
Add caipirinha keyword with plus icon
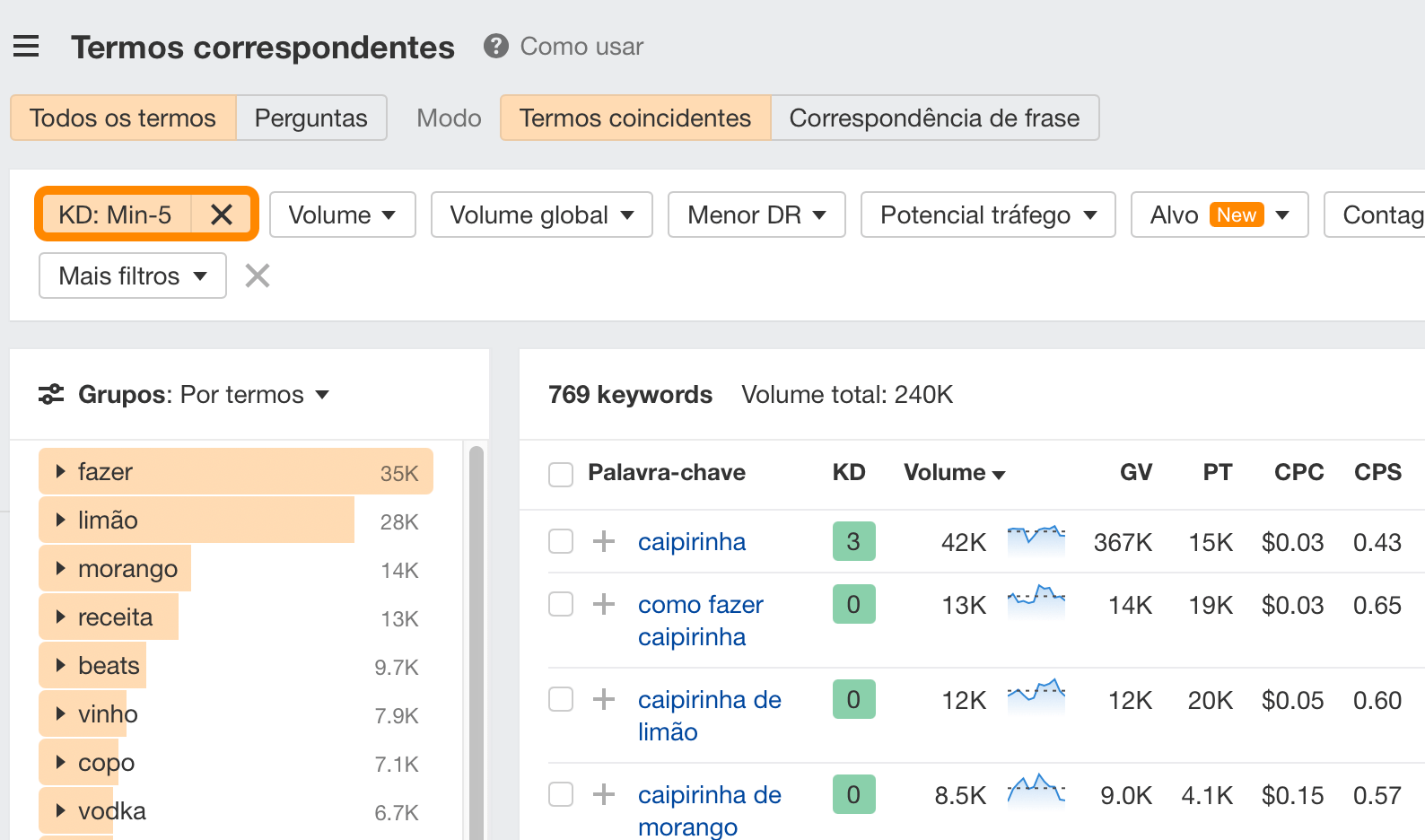(604, 541)
